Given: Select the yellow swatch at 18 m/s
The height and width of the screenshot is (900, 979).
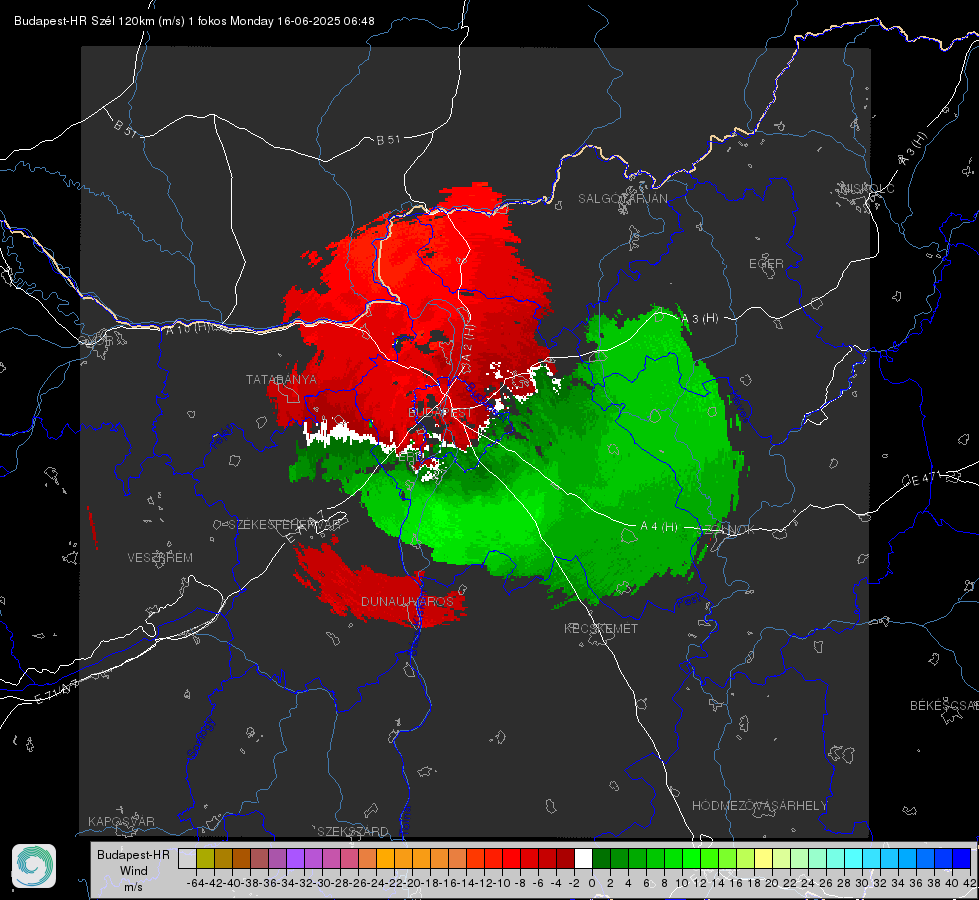Looking at the screenshot, I should click(763, 859).
